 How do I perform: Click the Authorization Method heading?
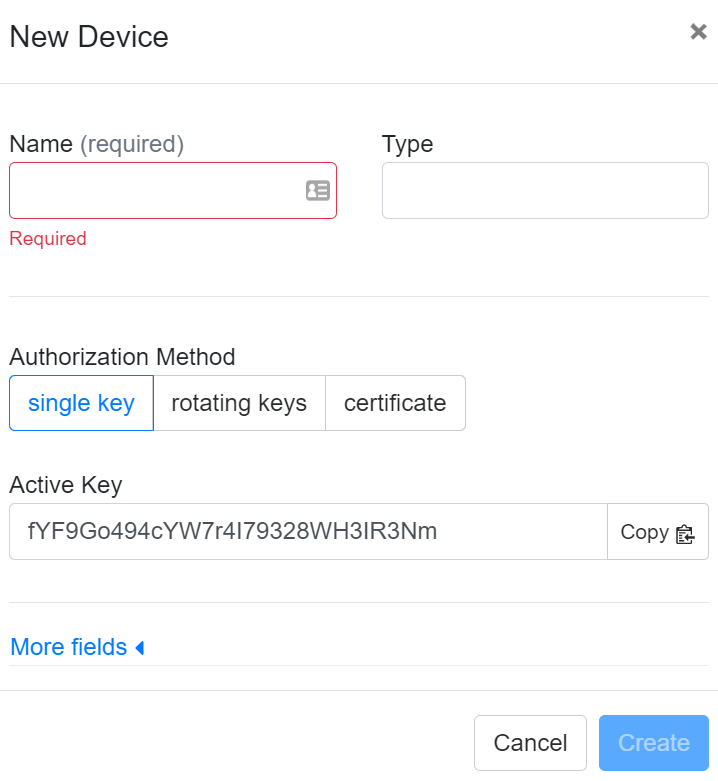click(x=122, y=357)
